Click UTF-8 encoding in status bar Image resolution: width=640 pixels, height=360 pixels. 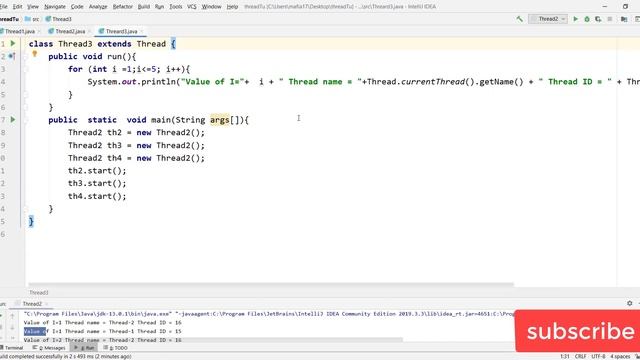coord(598,356)
